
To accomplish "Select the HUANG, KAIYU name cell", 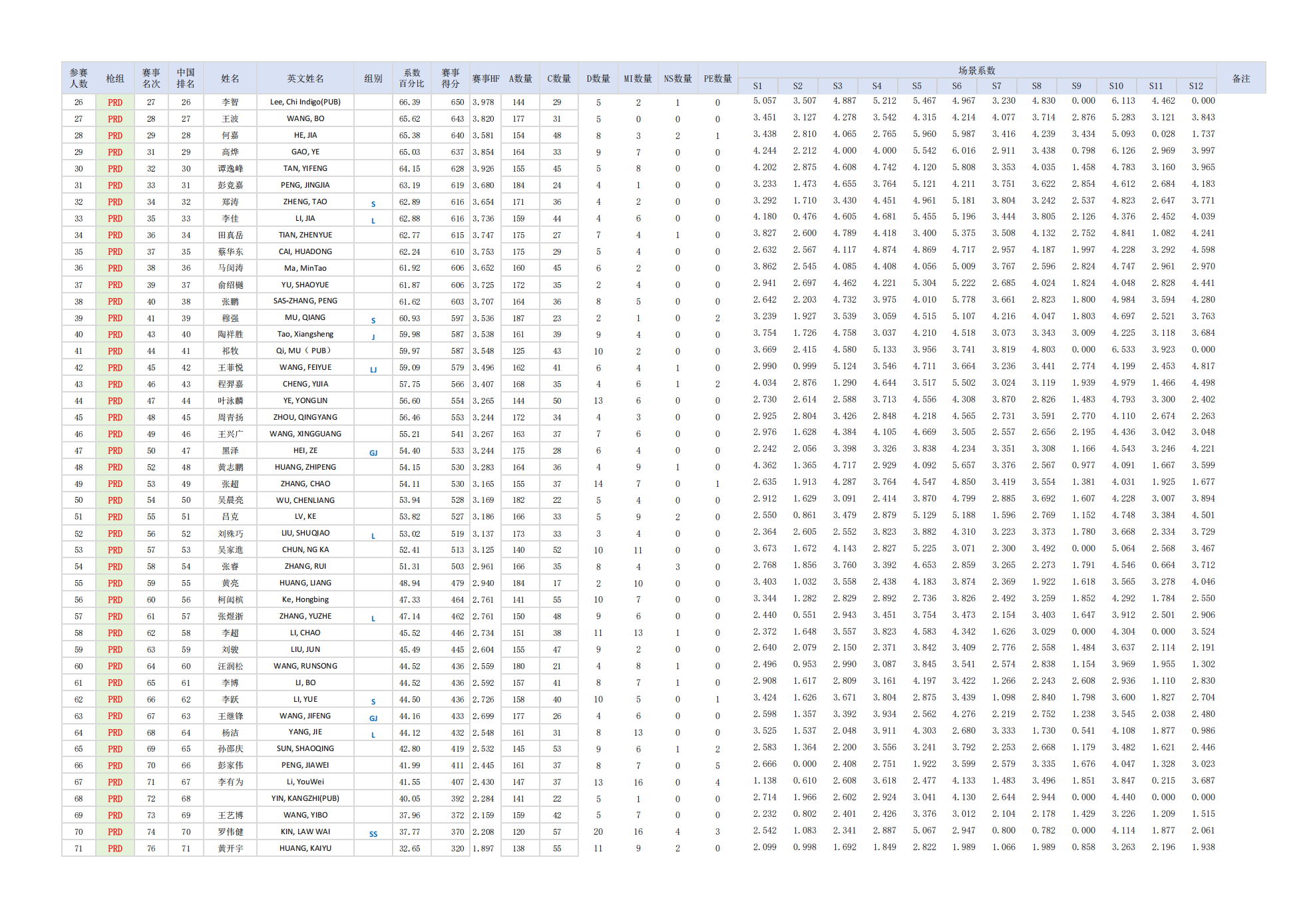I will (x=305, y=848).
